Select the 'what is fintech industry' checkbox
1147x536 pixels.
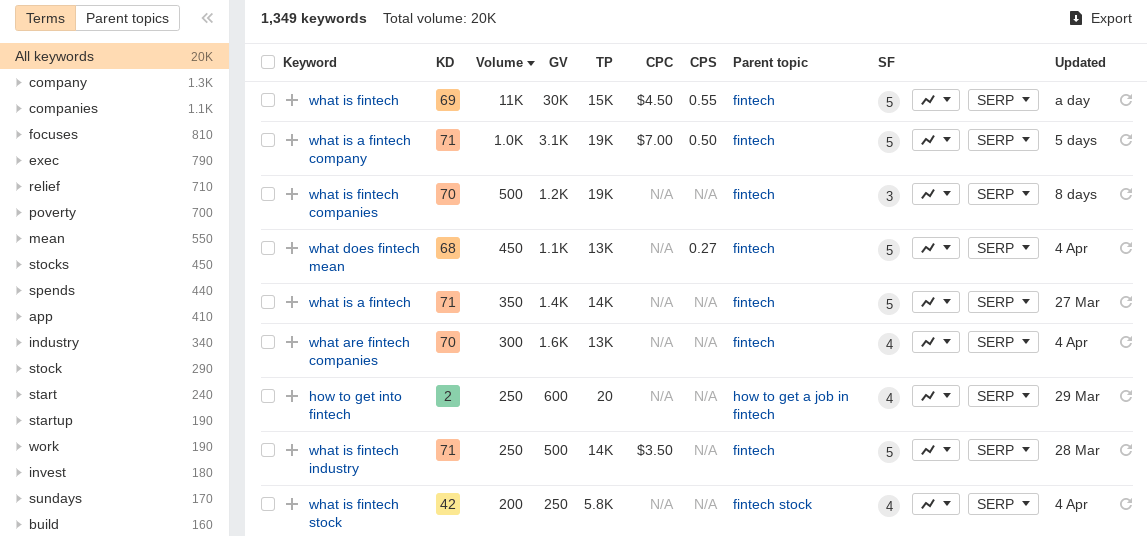268,450
